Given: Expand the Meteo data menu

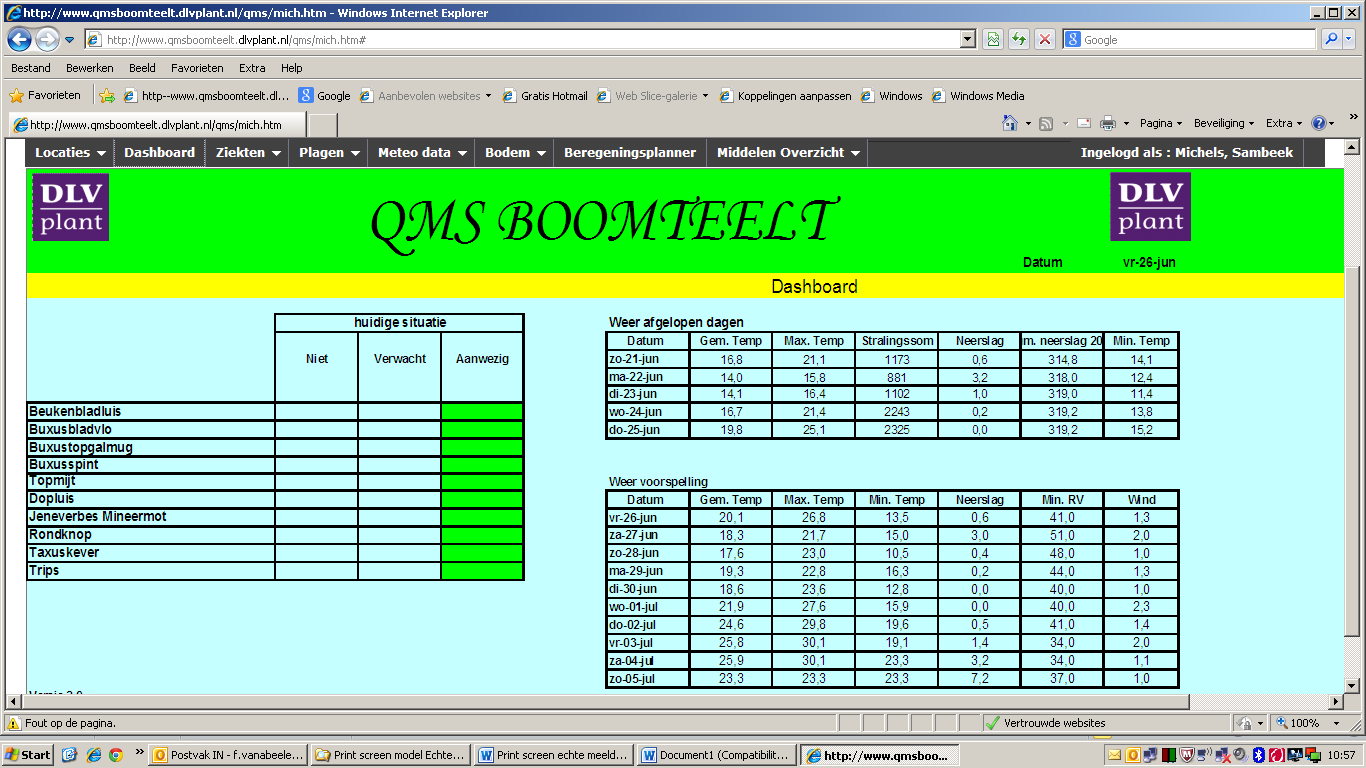Looking at the screenshot, I should coord(422,153).
